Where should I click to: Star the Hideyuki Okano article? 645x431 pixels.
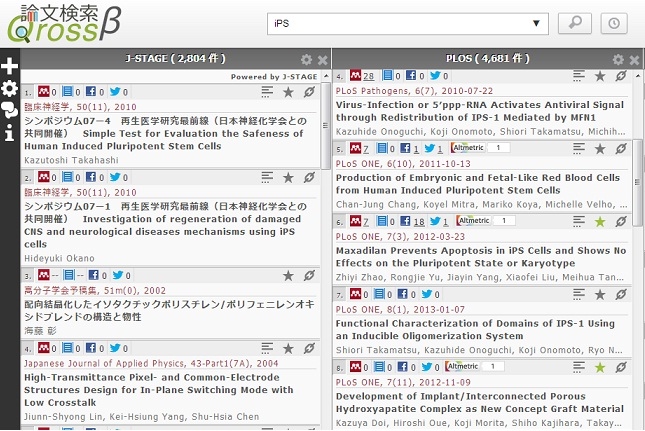click(x=288, y=178)
